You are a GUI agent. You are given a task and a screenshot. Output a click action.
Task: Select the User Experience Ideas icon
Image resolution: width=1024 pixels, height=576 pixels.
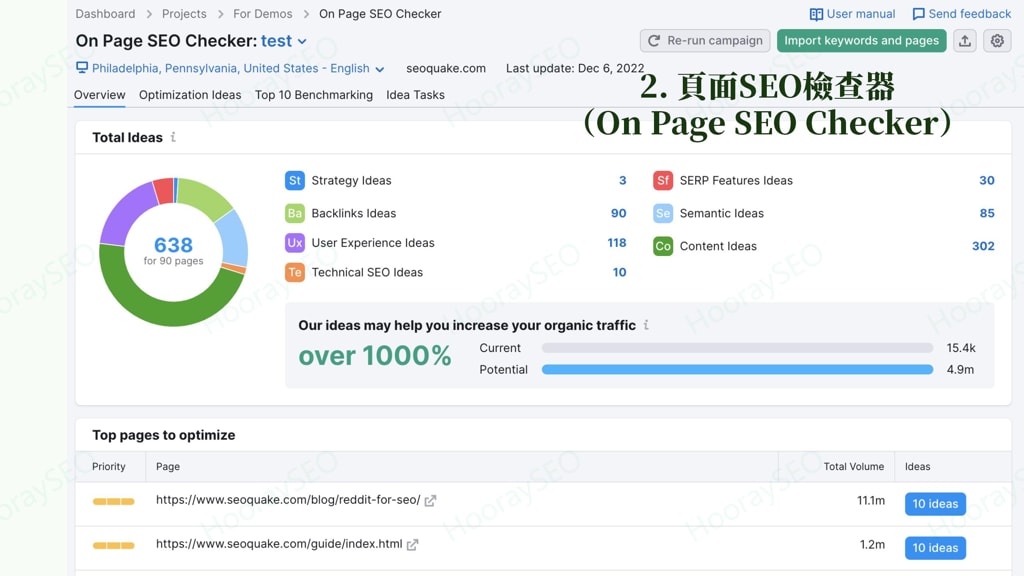pyautogui.click(x=295, y=243)
